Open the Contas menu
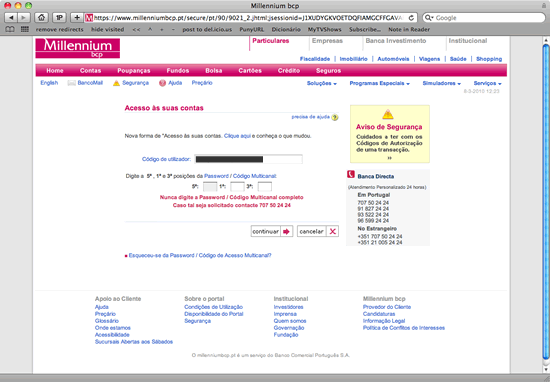 [x=90, y=71]
